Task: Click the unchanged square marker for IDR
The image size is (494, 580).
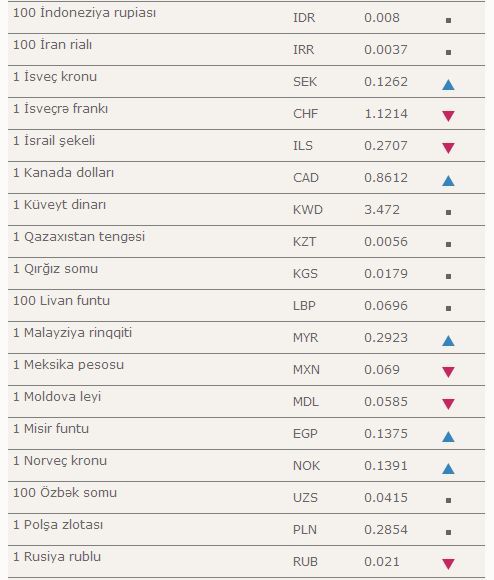Action: [x=448, y=21]
